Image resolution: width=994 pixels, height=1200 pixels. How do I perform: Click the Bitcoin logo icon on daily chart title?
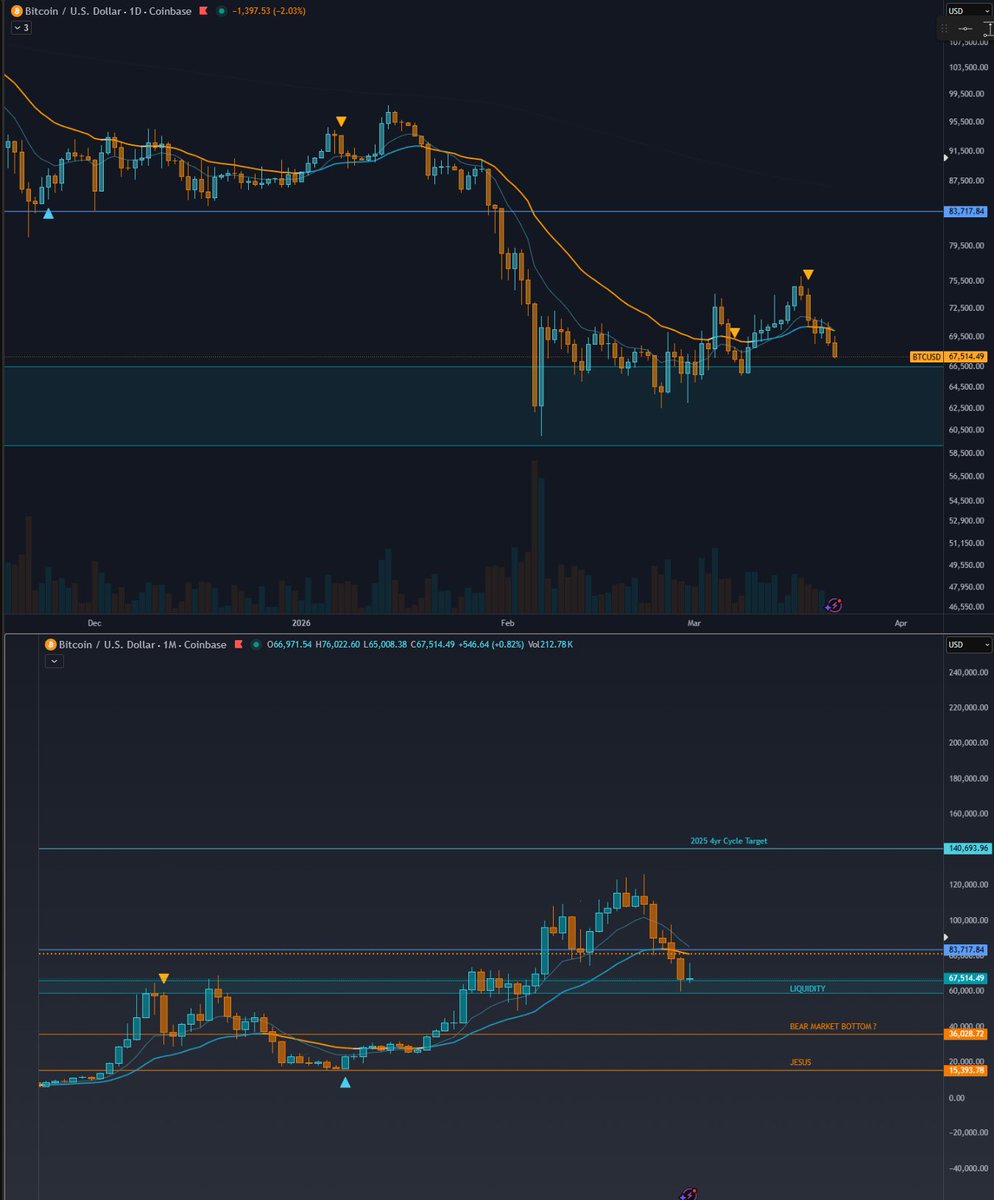click(15, 10)
